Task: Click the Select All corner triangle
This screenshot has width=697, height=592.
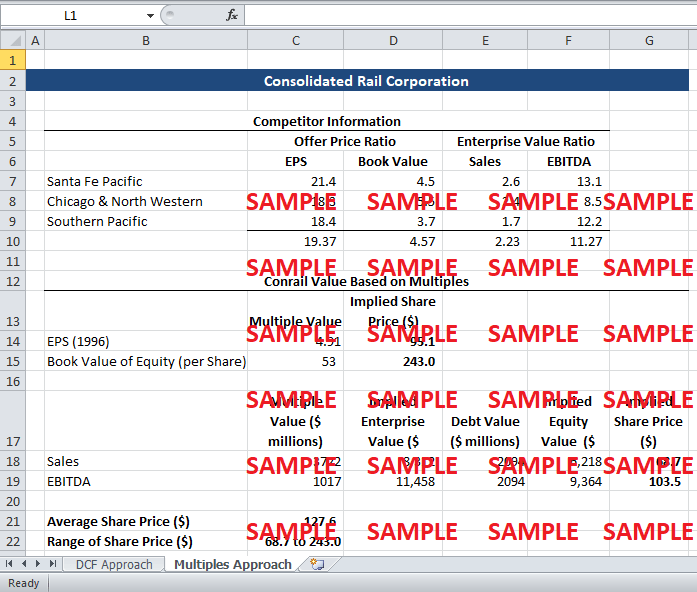Action: pos(13,40)
